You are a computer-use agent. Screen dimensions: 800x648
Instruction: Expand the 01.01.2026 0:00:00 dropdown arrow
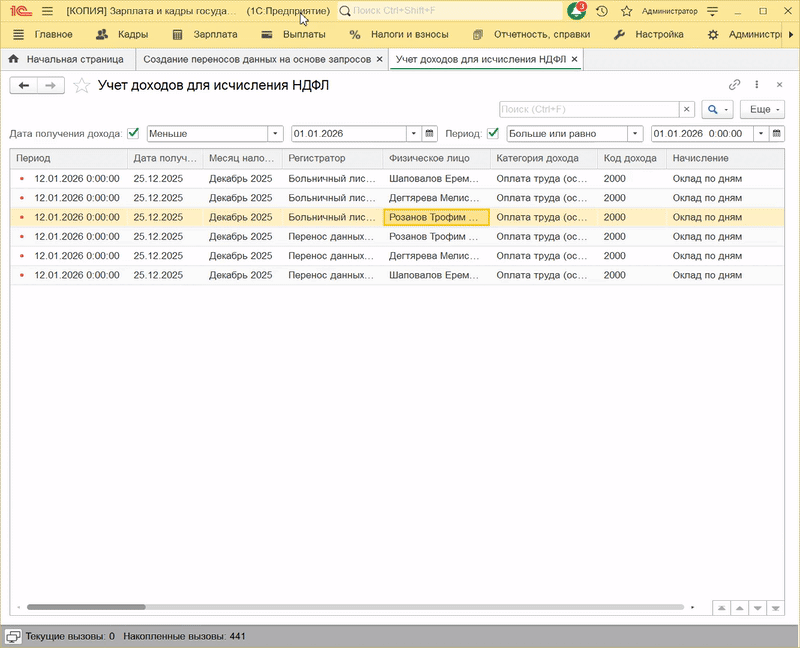tap(761, 134)
